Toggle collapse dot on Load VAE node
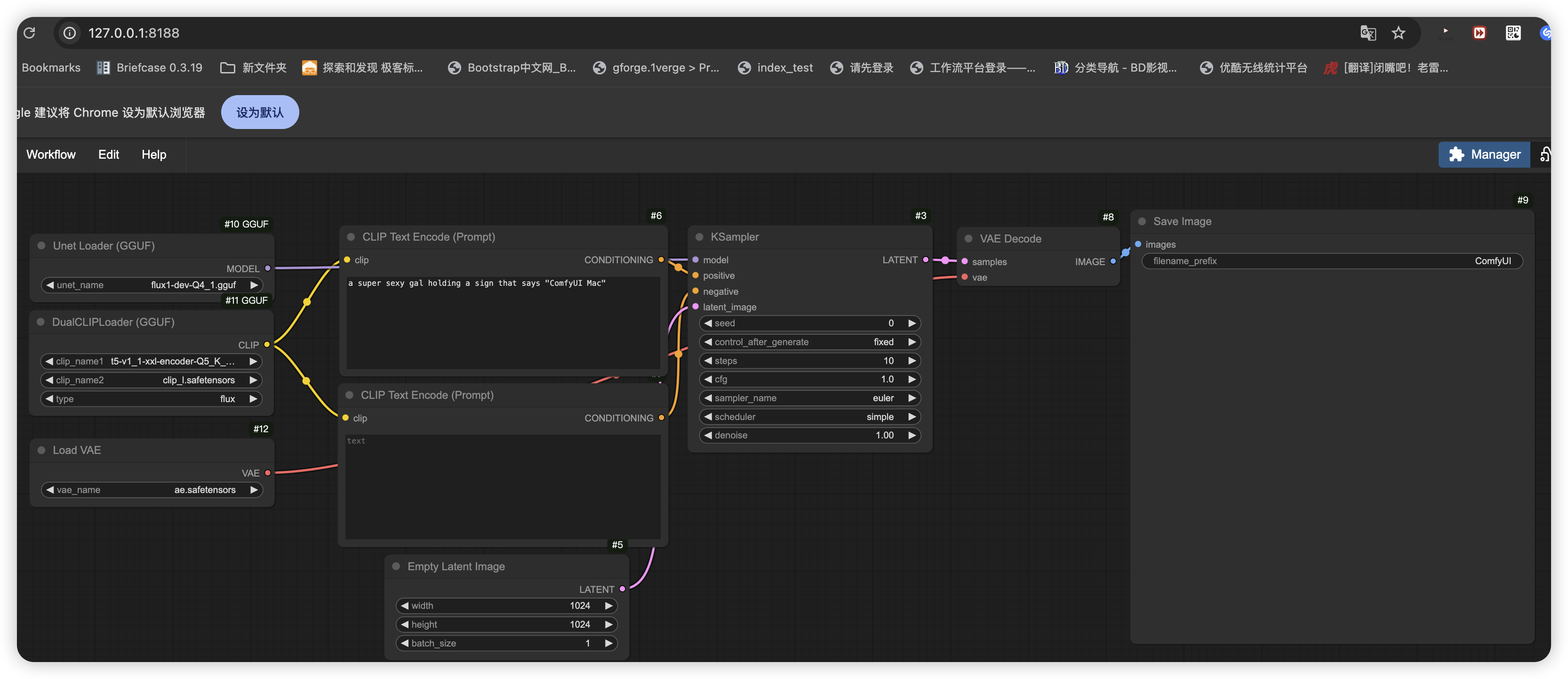This screenshot has width=1568, height=679. tap(41, 451)
